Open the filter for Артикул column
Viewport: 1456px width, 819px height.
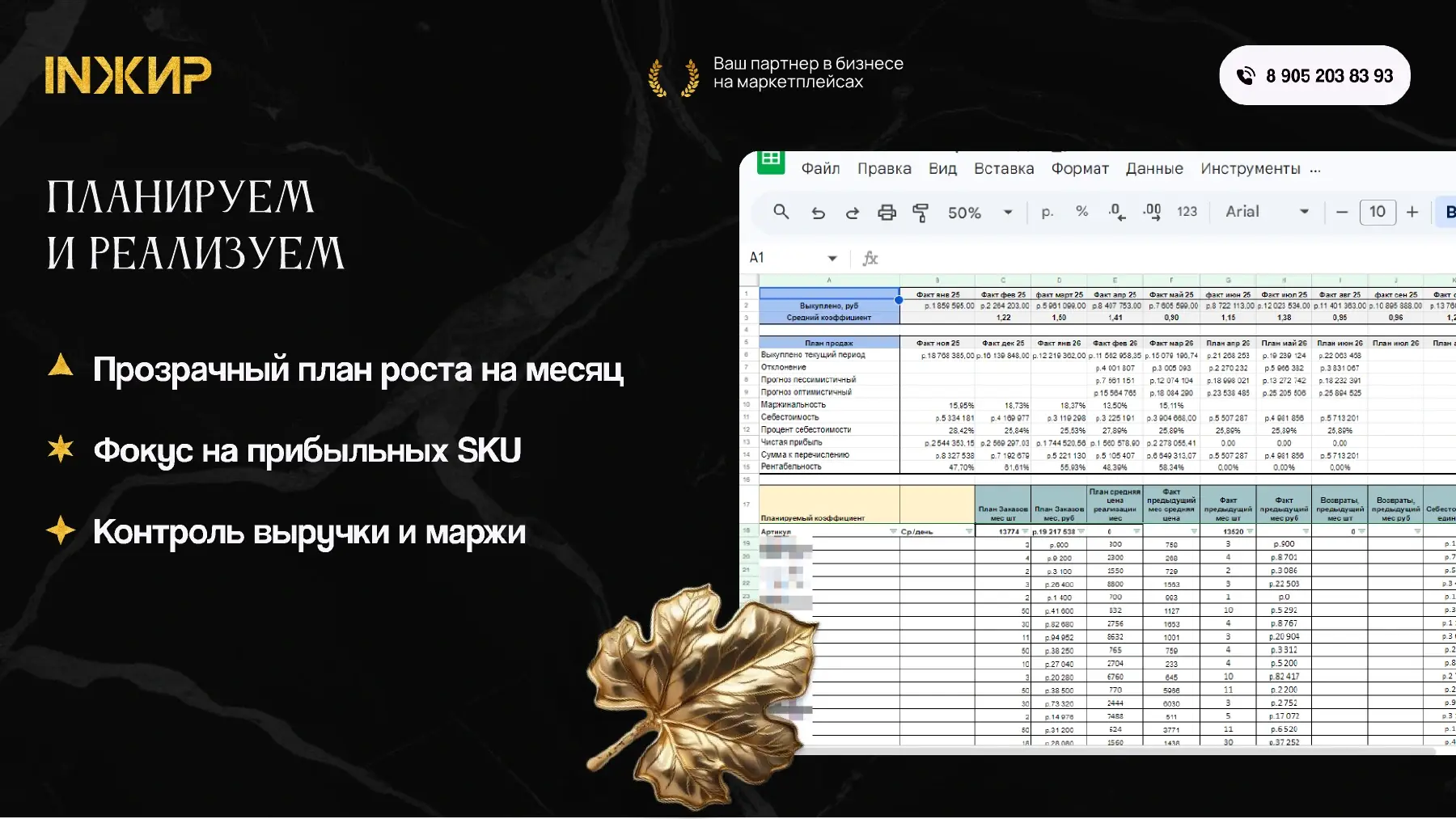coord(893,531)
